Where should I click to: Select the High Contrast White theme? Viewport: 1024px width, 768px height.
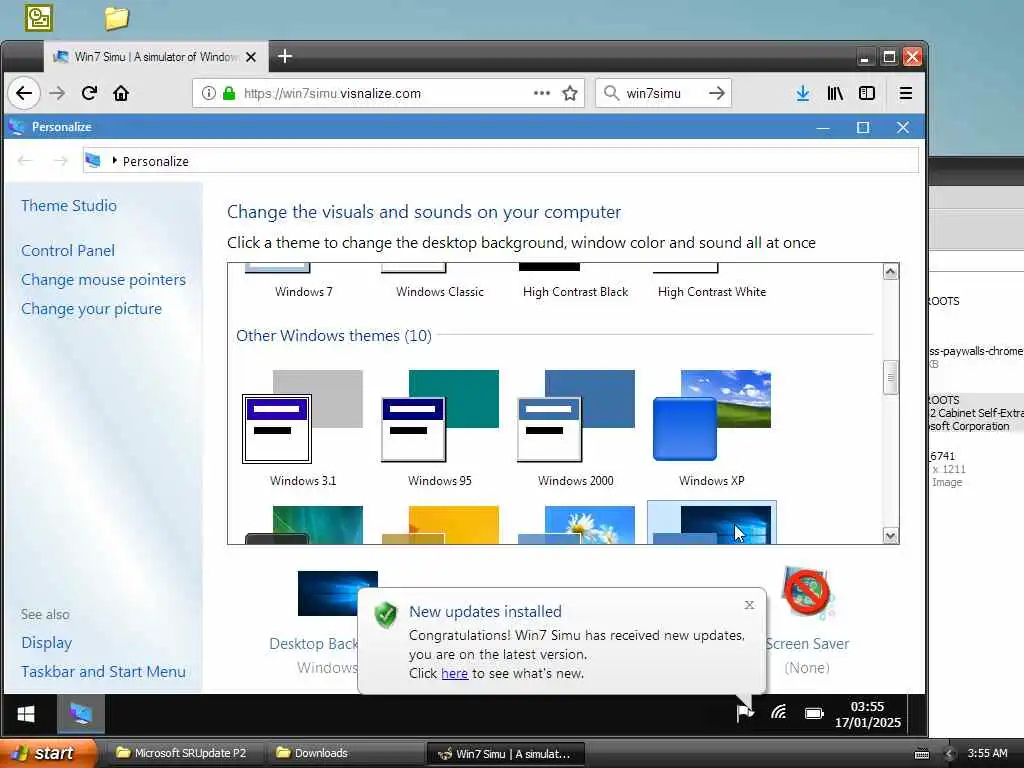pyautogui.click(x=712, y=292)
